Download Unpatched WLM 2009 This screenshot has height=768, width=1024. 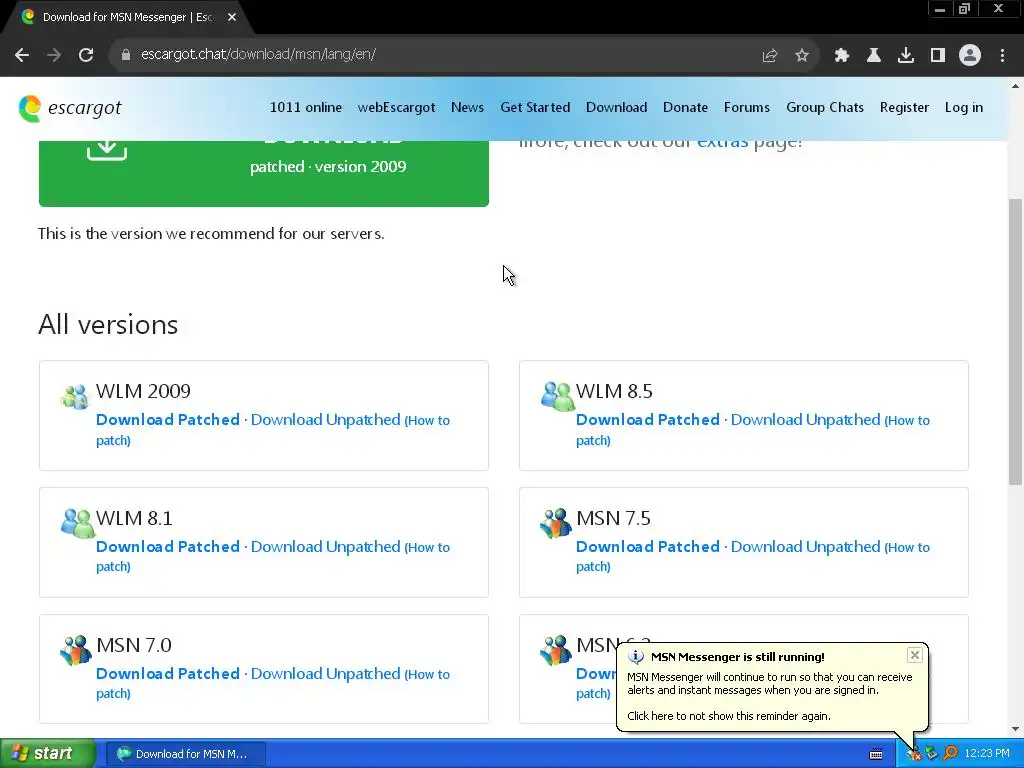(x=325, y=420)
